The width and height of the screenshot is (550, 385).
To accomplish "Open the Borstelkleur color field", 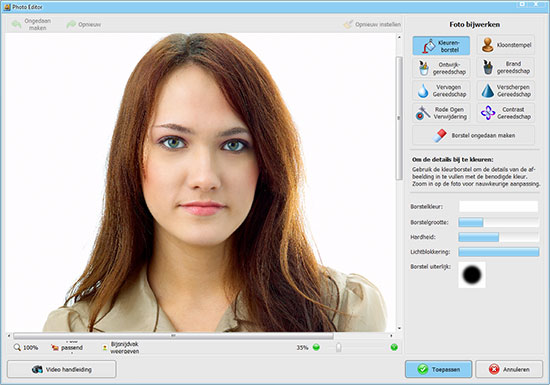I will tap(498, 207).
